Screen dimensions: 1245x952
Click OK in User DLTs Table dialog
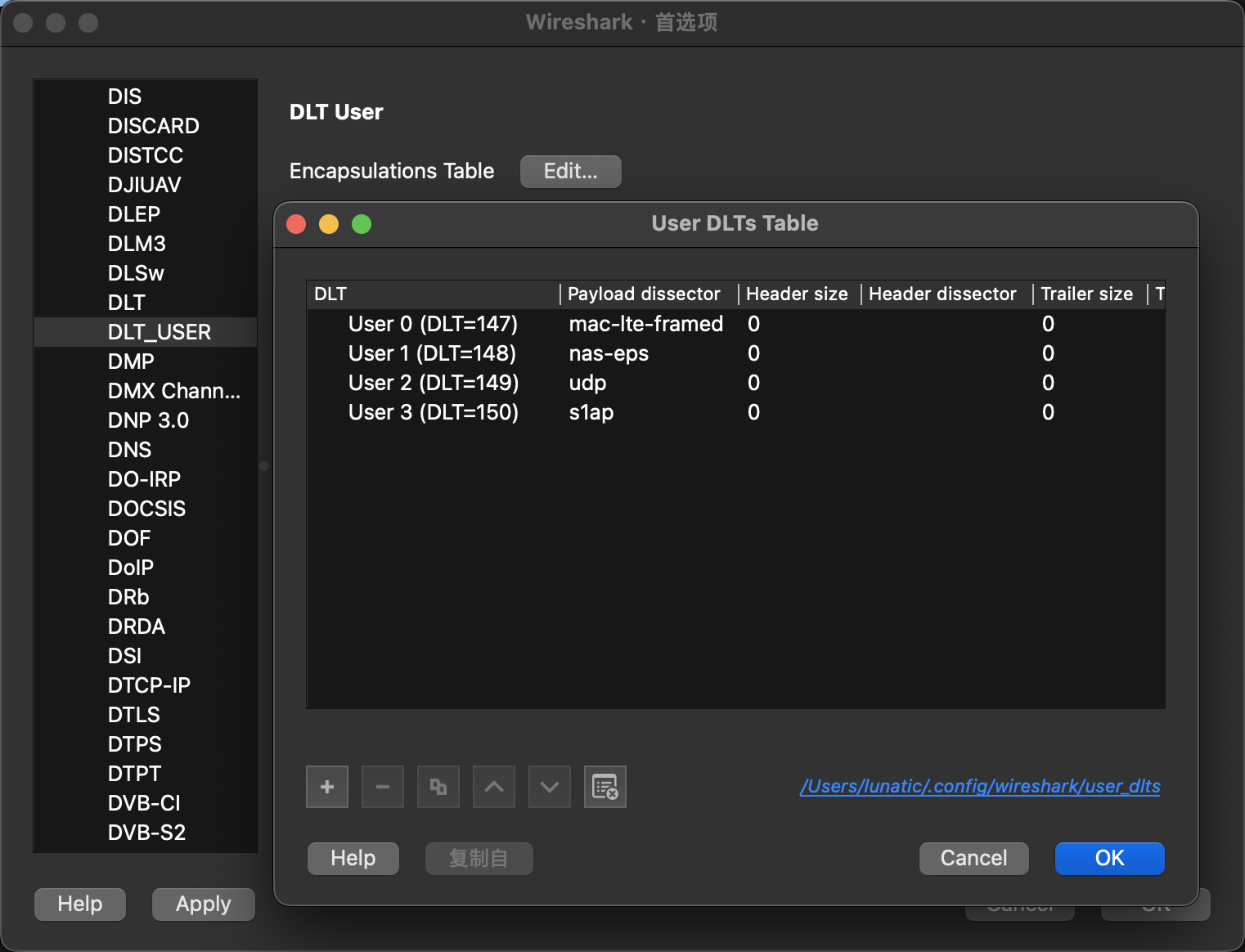point(1109,858)
